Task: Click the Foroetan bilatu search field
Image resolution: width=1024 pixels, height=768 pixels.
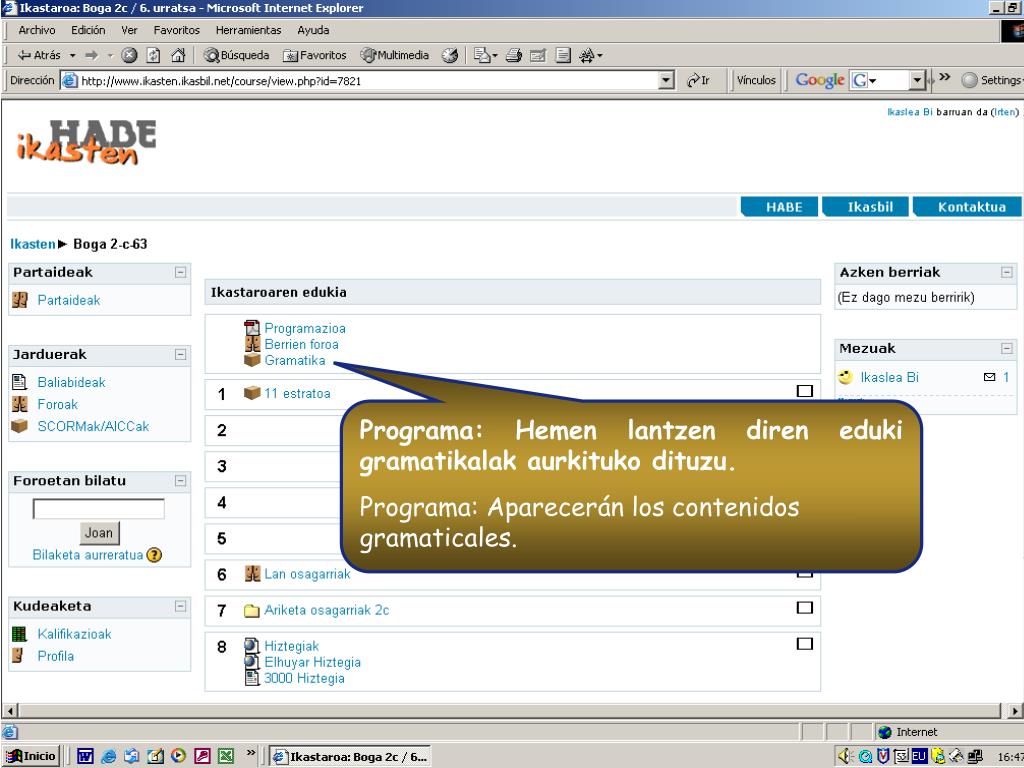Action: click(x=99, y=509)
